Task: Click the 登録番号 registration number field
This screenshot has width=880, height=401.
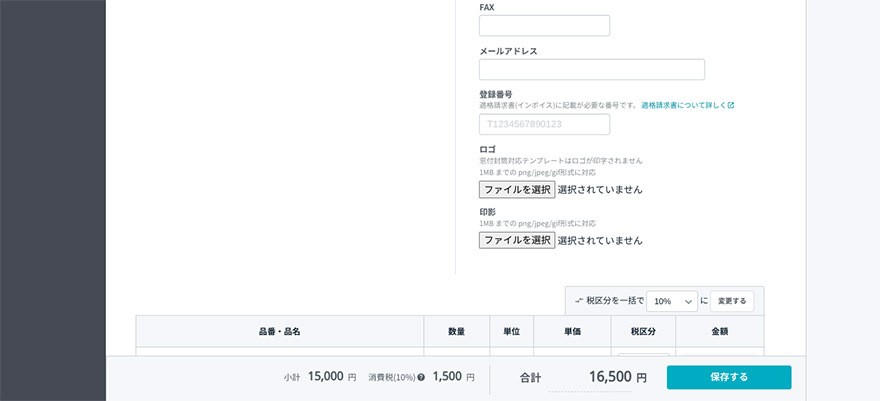Action: (x=544, y=124)
